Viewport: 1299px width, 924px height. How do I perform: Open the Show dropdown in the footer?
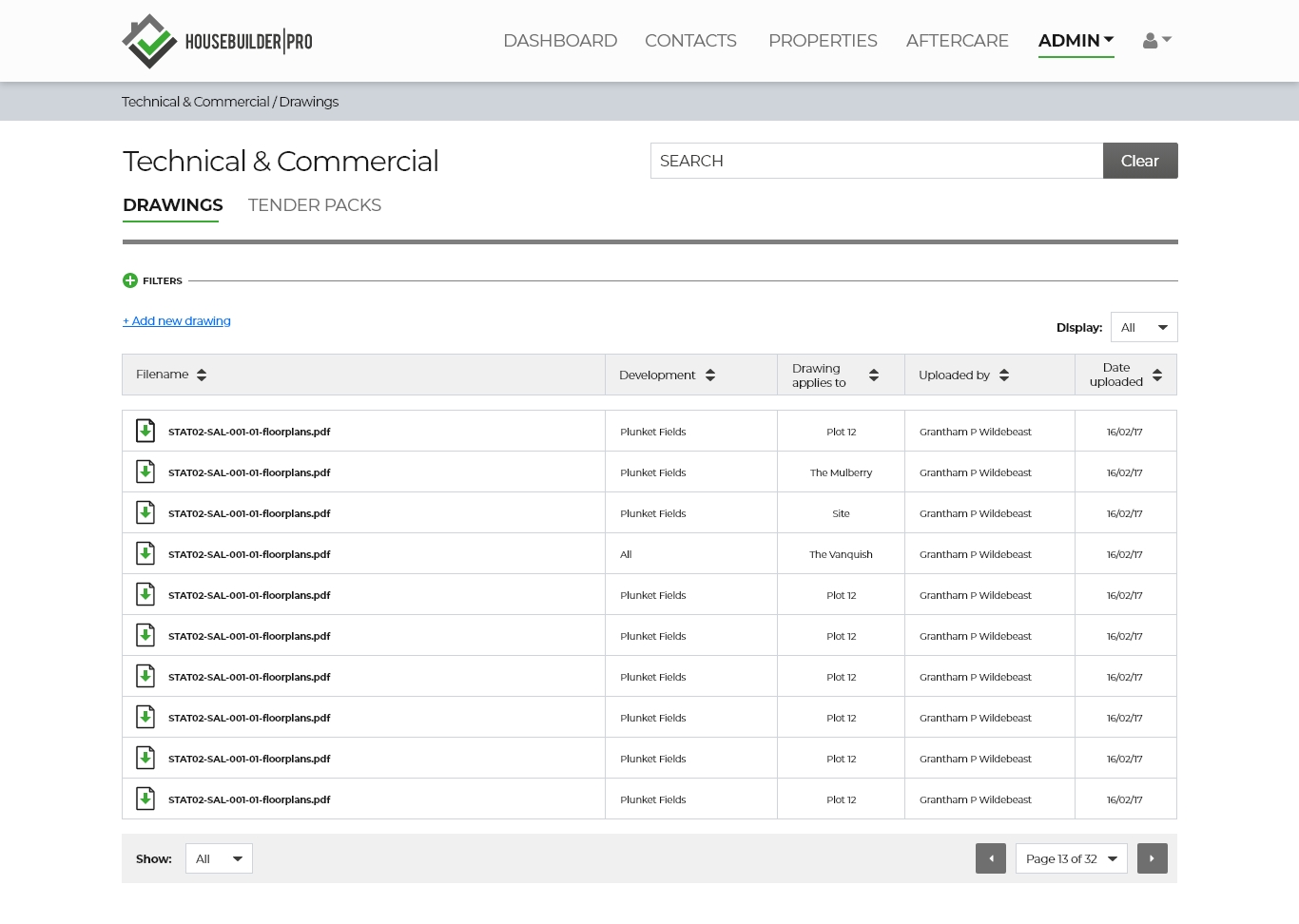click(219, 858)
